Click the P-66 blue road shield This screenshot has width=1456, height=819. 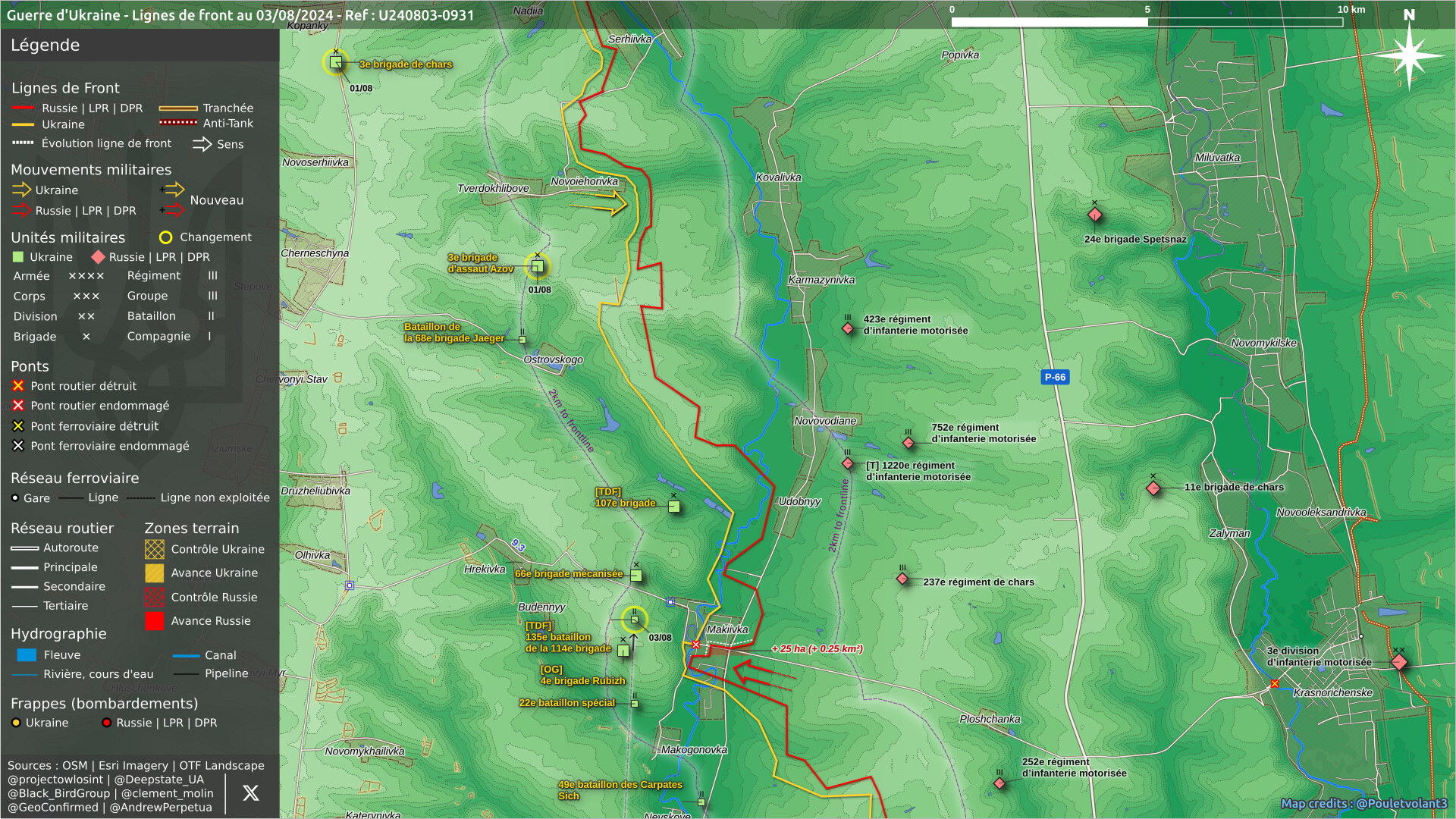tap(1055, 377)
